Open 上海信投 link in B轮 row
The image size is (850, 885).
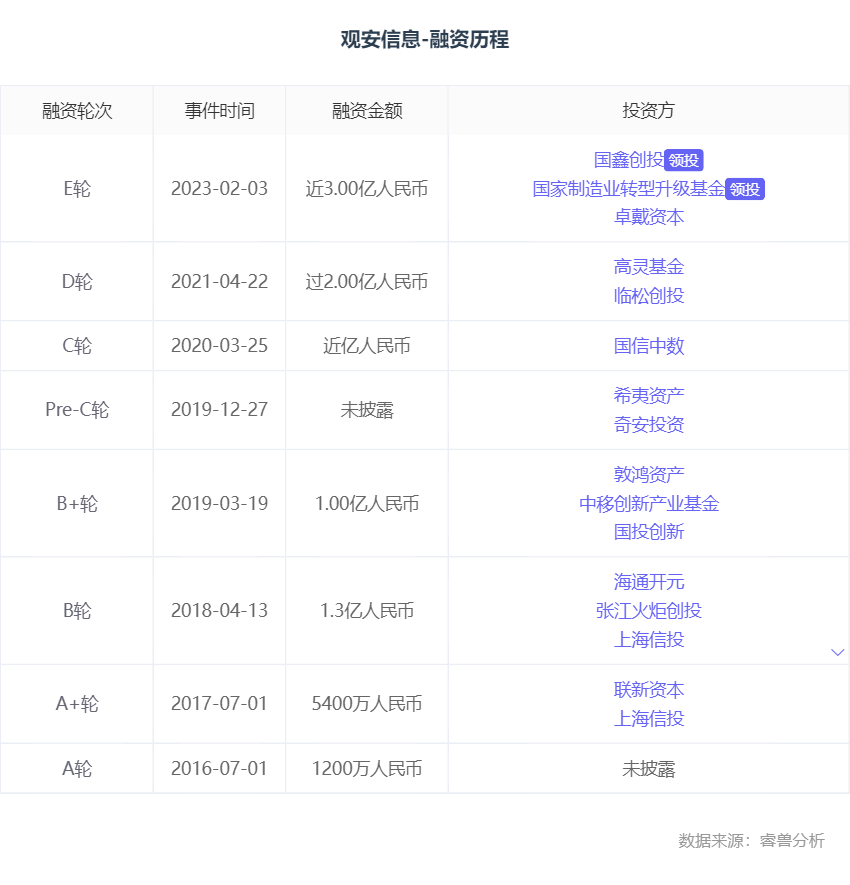[x=649, y=639]
